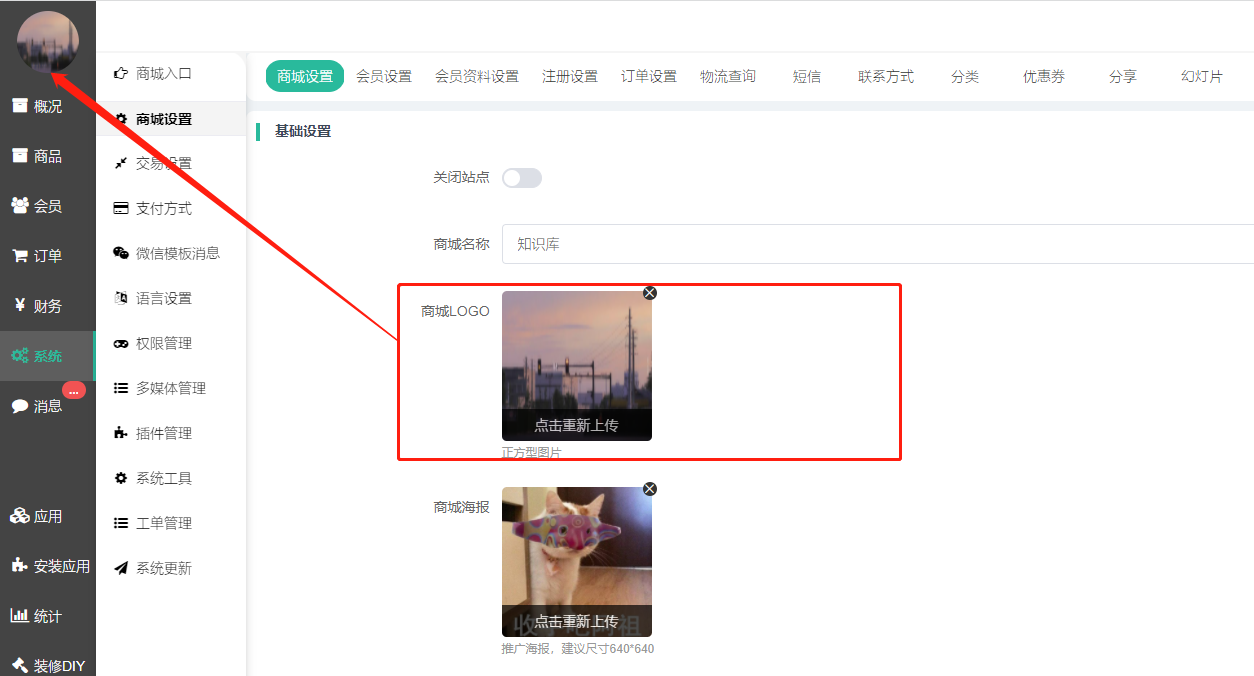Click the red message notification badge

[74, 391]
